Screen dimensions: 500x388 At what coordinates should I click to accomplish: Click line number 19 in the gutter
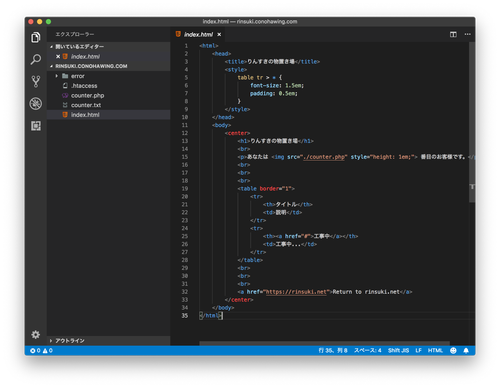point(185,189)
